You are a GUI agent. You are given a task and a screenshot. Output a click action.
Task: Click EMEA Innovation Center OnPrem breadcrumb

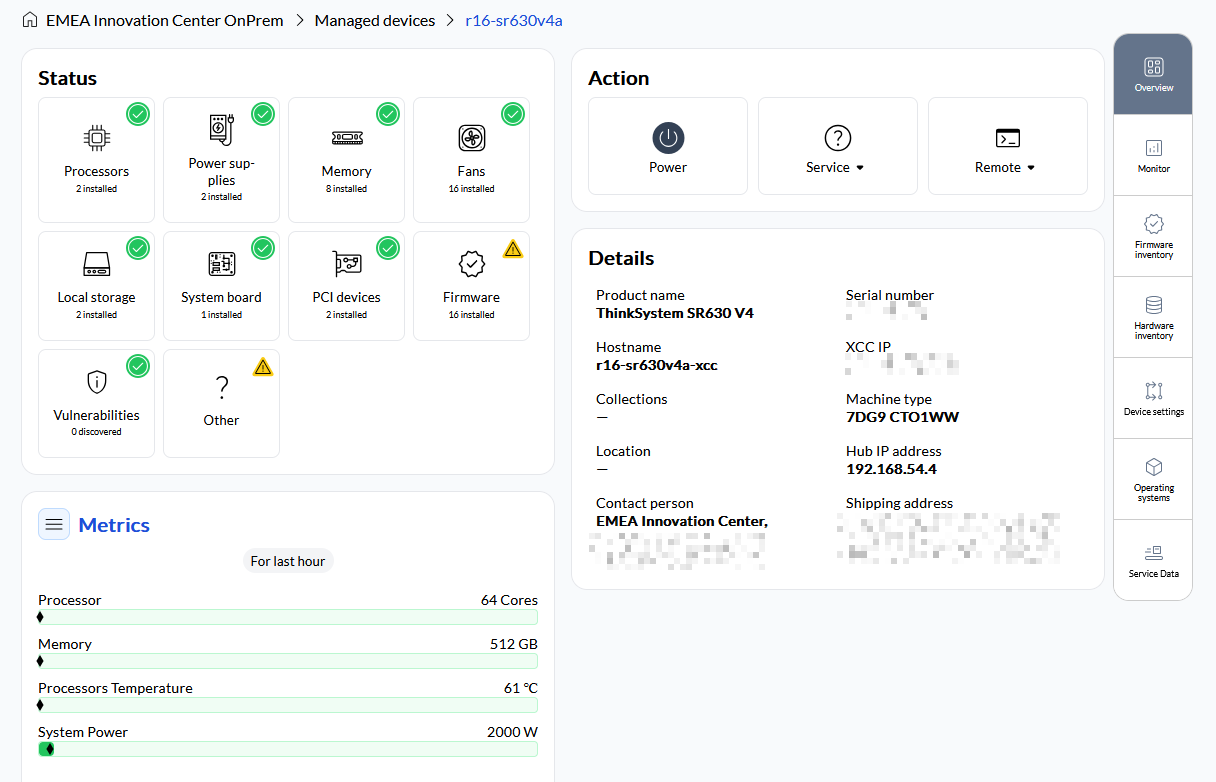click(164, 20)
